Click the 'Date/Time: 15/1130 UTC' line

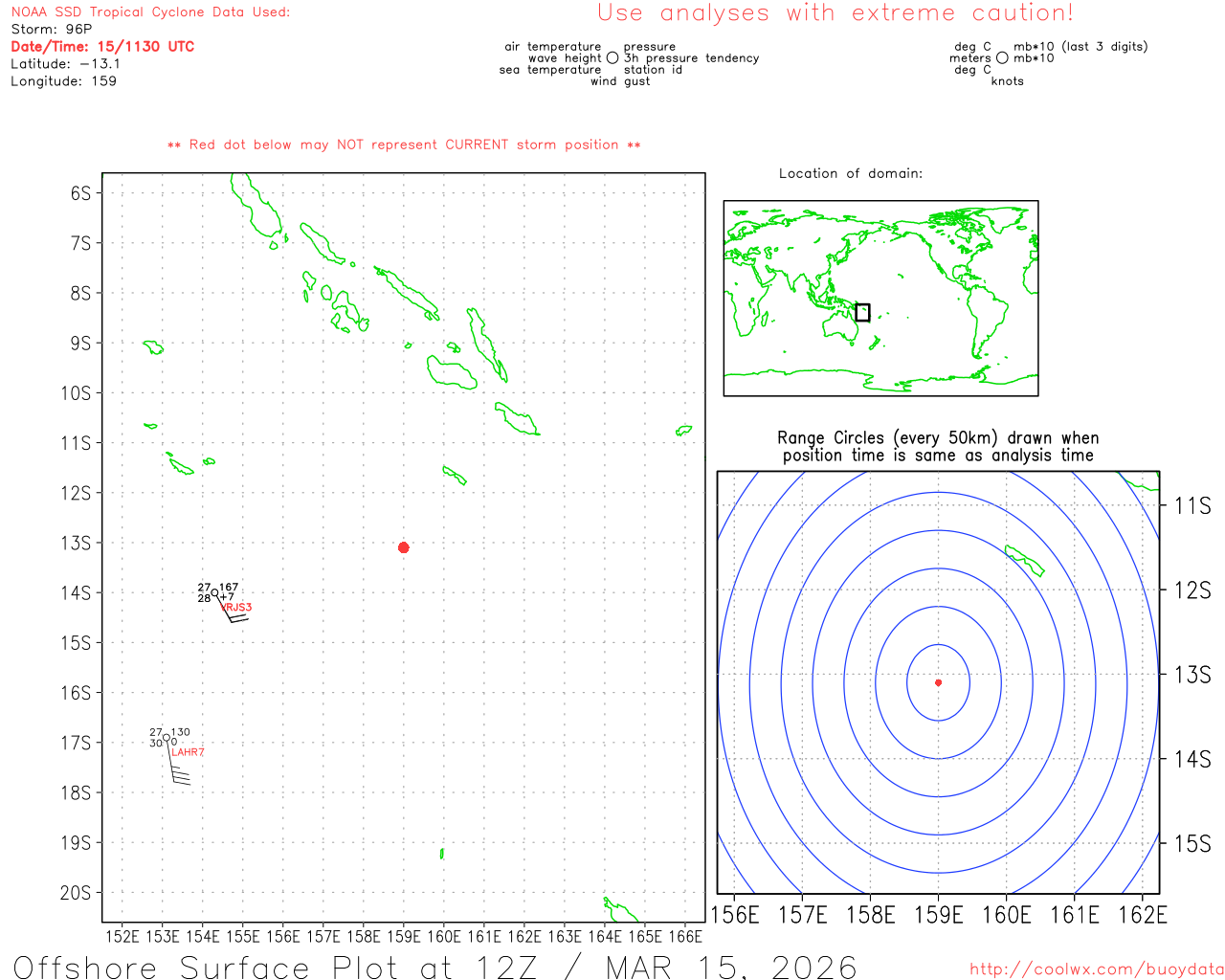(x=102, y=46)
